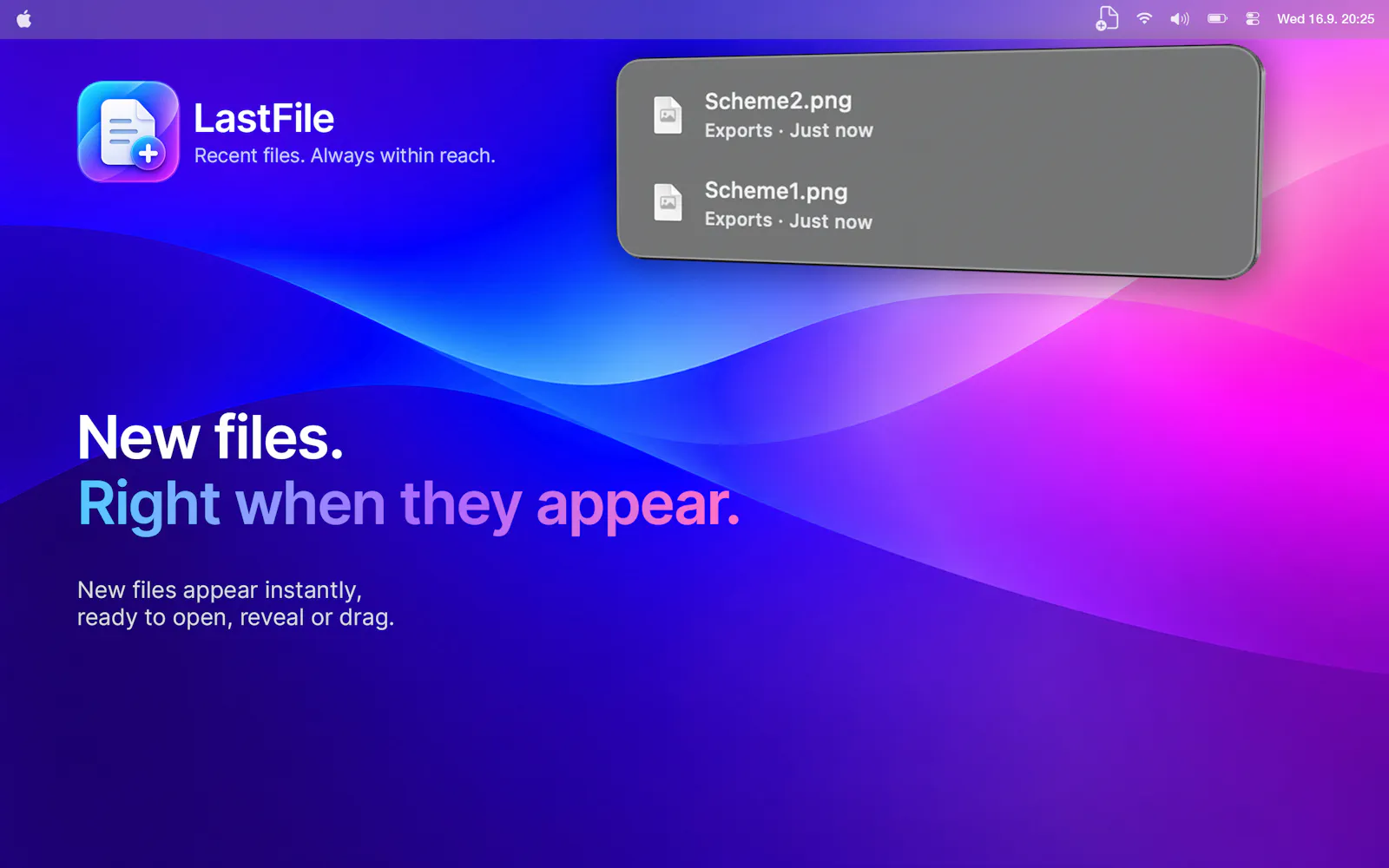The width and height of the screenshot is (1389, 868).
Task: Click "ready to open, reveal or drag." line
Action: click(x=235, y=618)
